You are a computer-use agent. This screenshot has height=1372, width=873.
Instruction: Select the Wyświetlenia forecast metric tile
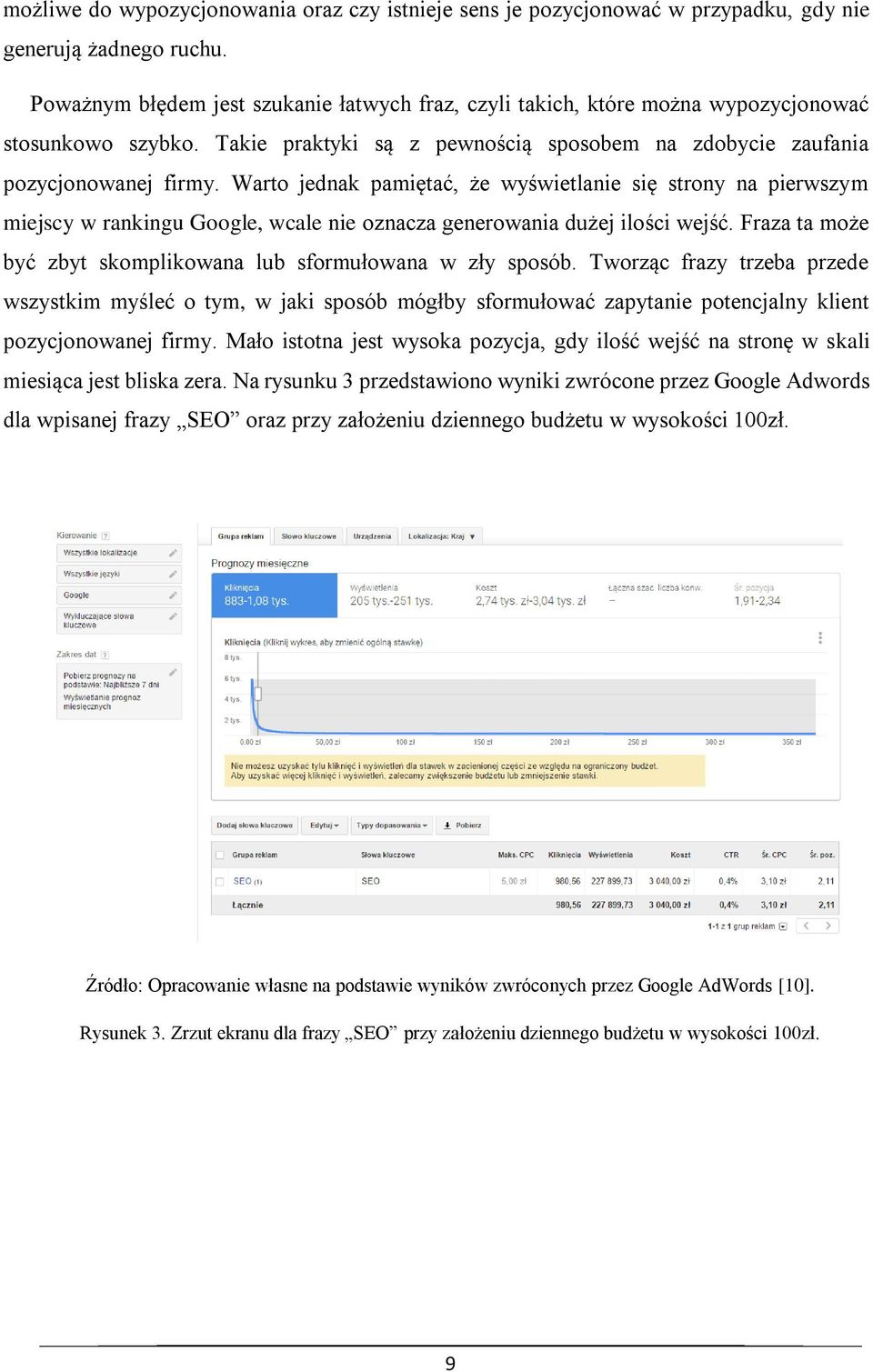[x=399, y=596]
